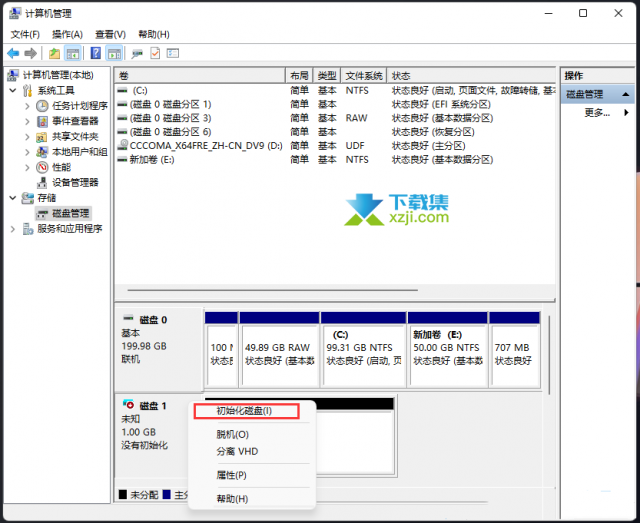Click the 磁盘 0 disk label icon

128,318
